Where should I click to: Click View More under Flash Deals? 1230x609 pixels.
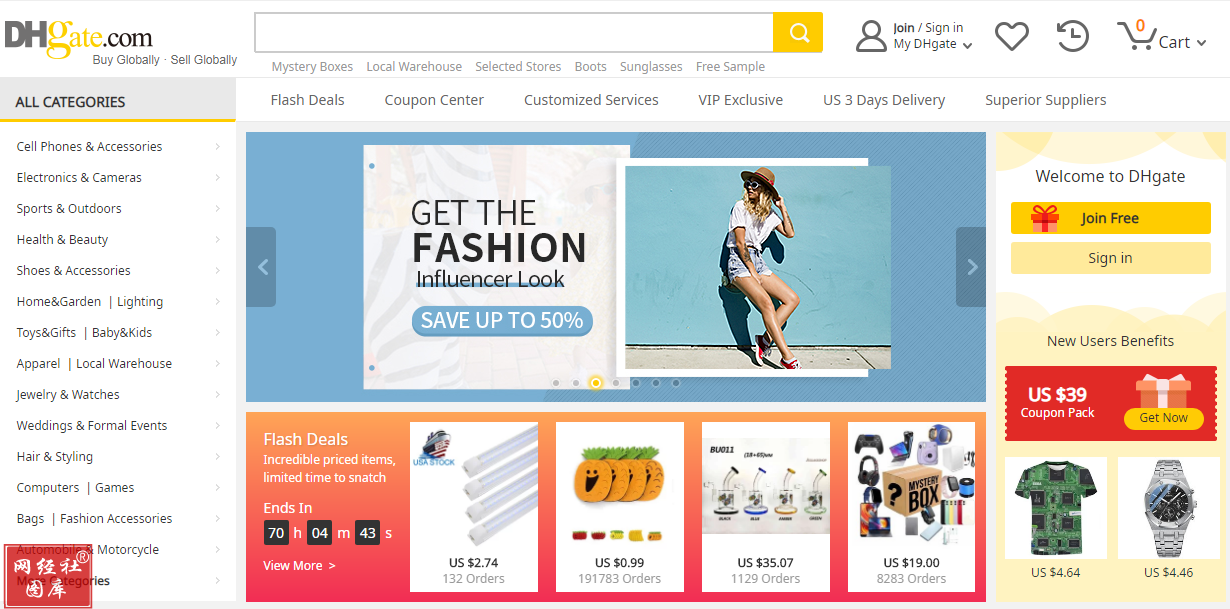tap(299, 566)
